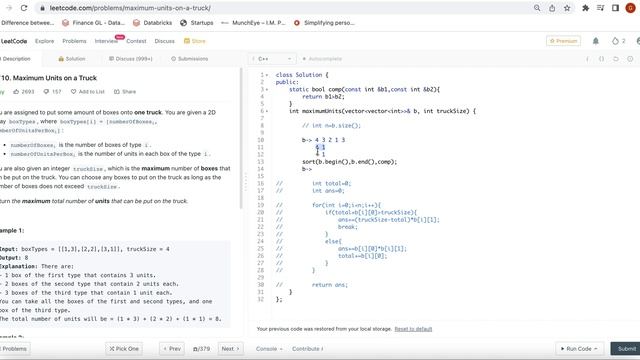640x360 pixels.
Task: Click the LeetCode logo
Action: pos(13,41)
